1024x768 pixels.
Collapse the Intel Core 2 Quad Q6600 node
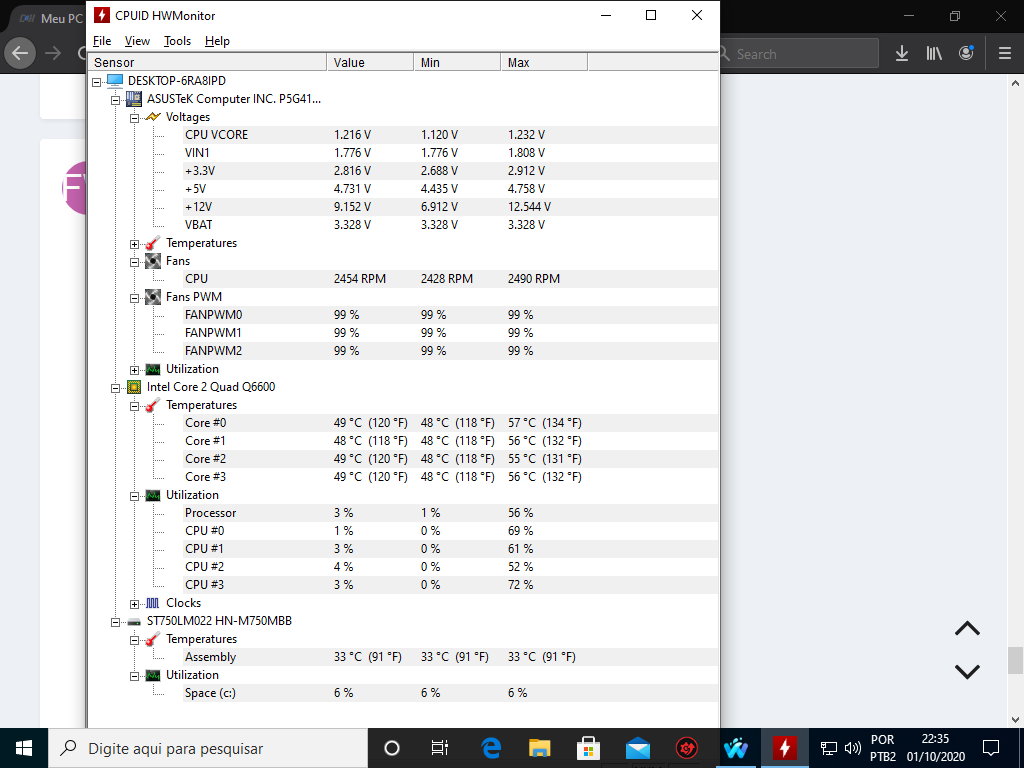pyautogui.click(x=116, y=389)
